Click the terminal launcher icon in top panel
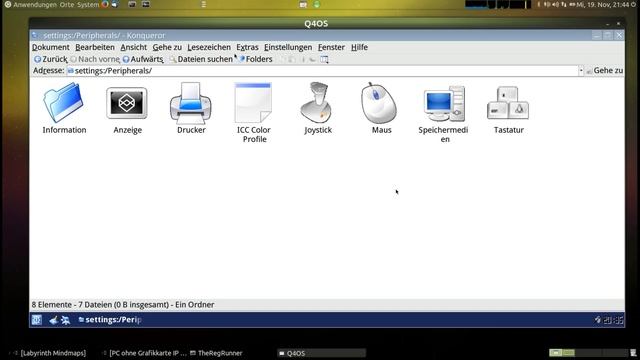The image size is (640, 360). (x=146, y=4)
